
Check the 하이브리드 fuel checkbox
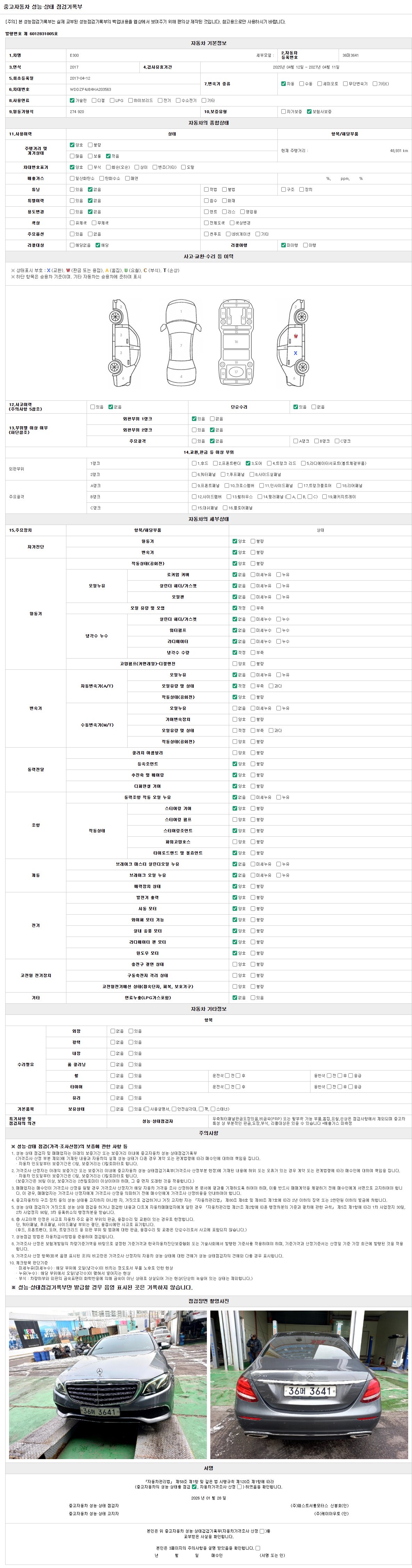[x=130, y=101]
